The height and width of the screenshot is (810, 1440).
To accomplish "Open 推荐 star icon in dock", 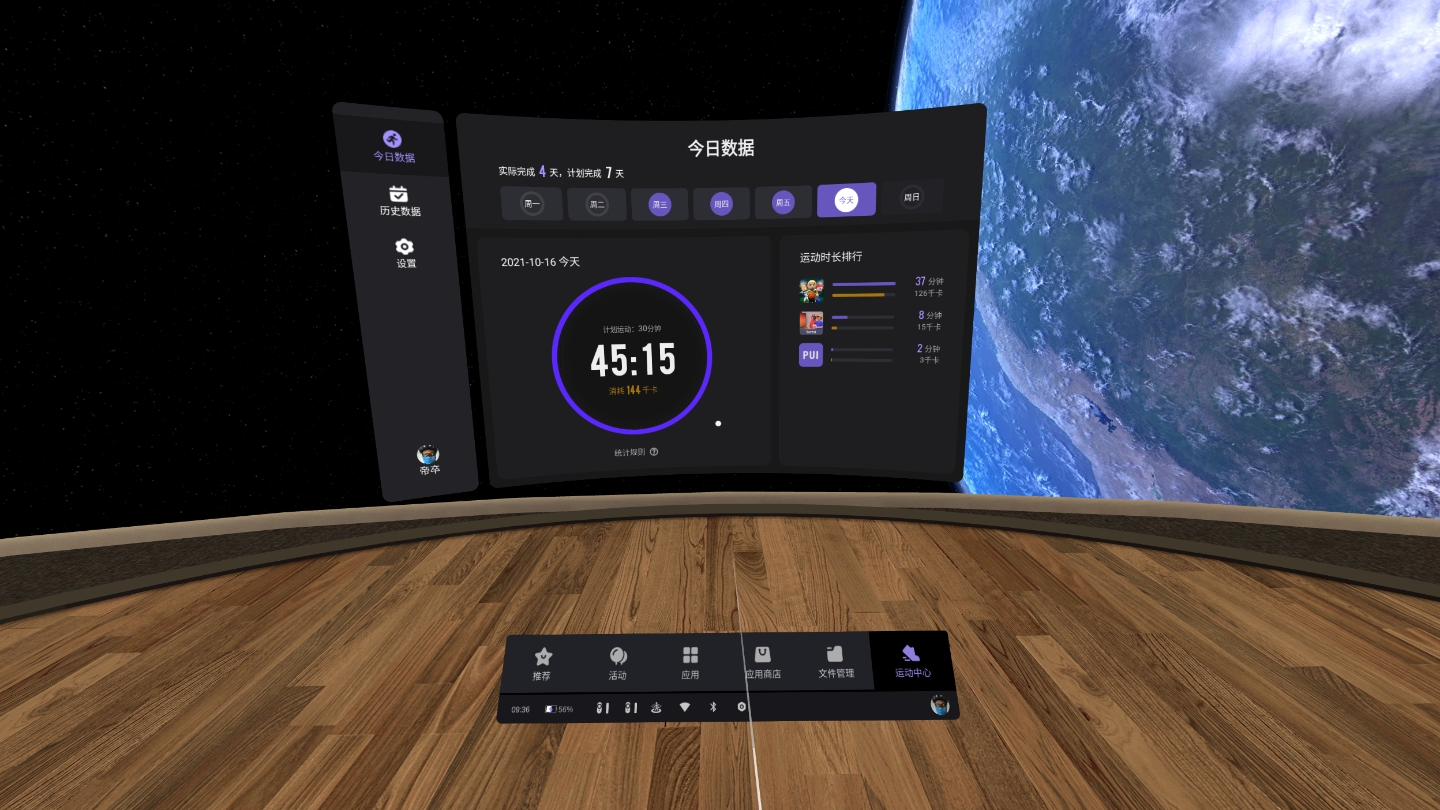I will tap(542, 663).
